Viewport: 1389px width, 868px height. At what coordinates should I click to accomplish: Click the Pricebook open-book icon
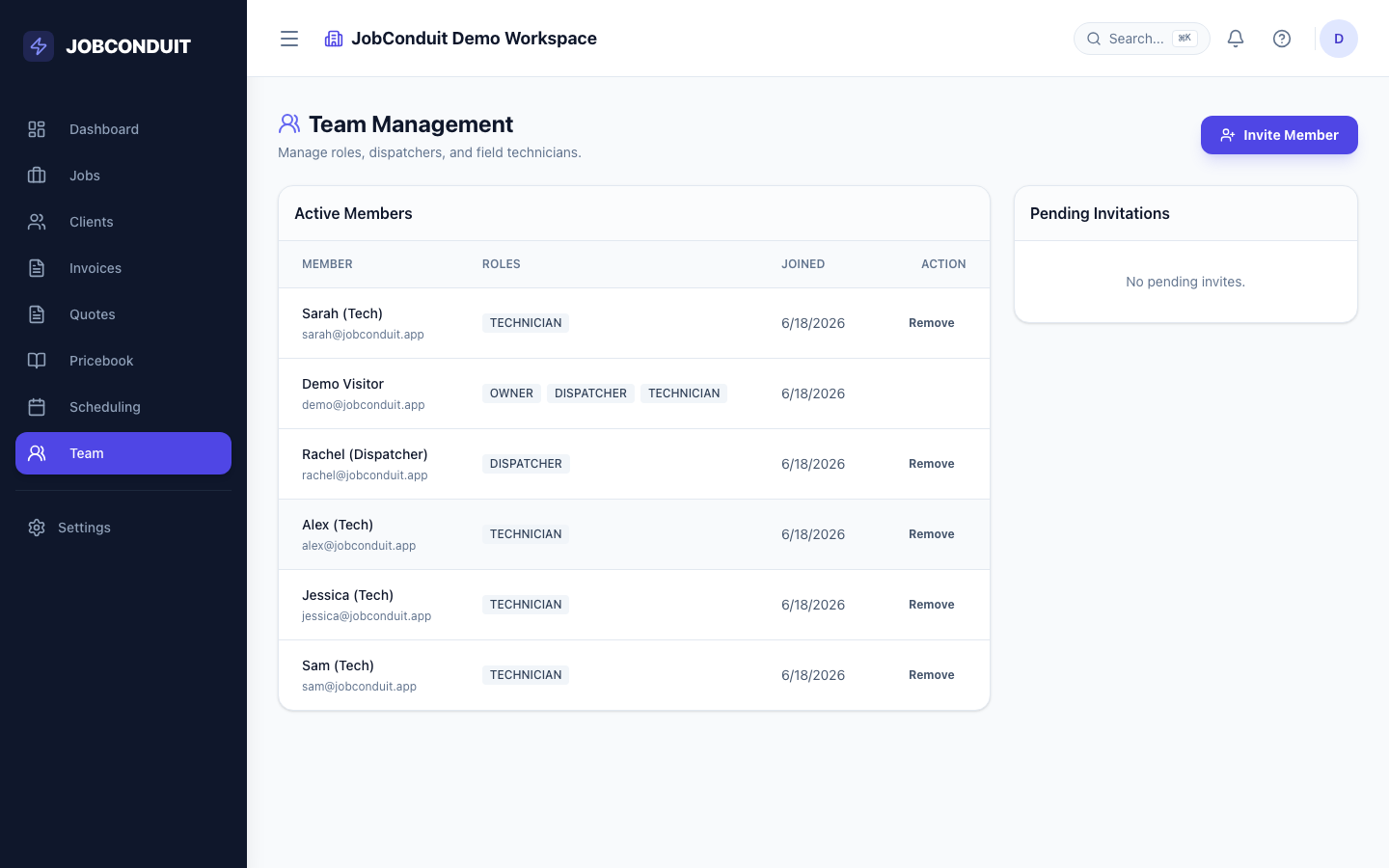37,361
